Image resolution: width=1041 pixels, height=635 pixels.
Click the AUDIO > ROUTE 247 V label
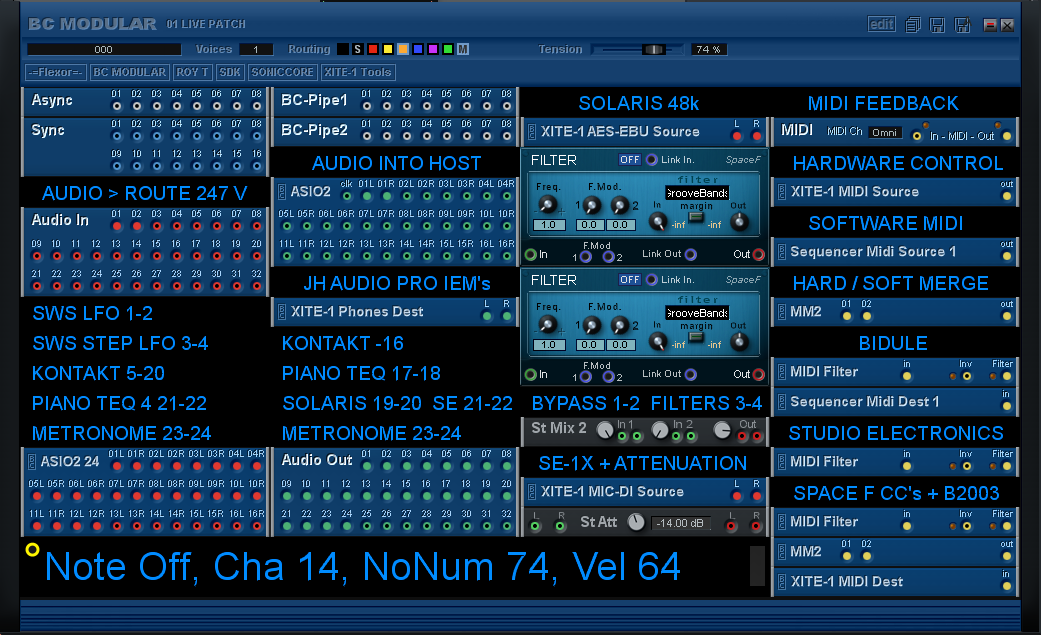pos(145,193)
